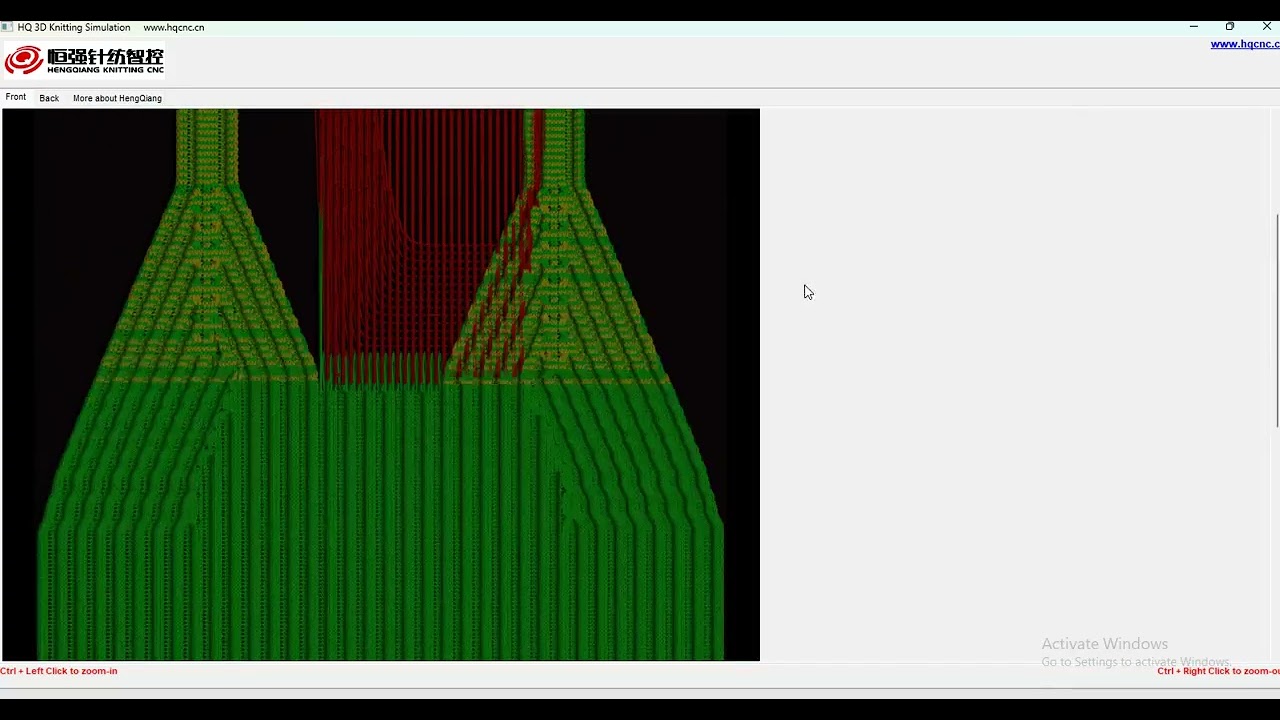Switch to the Front view menu
The width and height of the screenshot is (1280, 720).
(16, 97)
